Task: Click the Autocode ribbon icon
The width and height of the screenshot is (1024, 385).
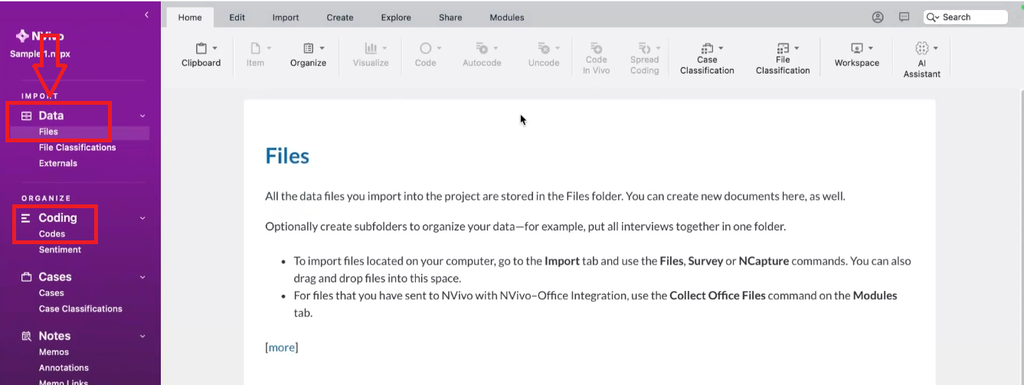Action: pos(482,48)
